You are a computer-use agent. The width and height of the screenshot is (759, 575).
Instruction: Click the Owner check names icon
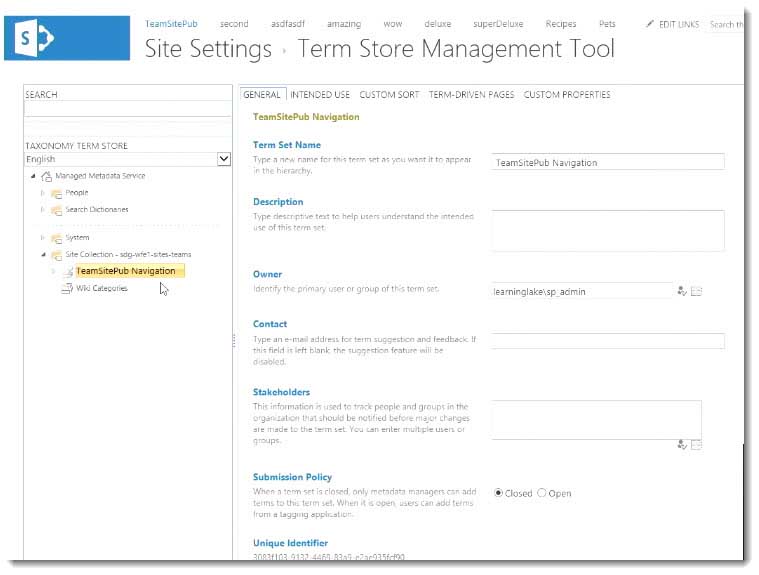682,291
